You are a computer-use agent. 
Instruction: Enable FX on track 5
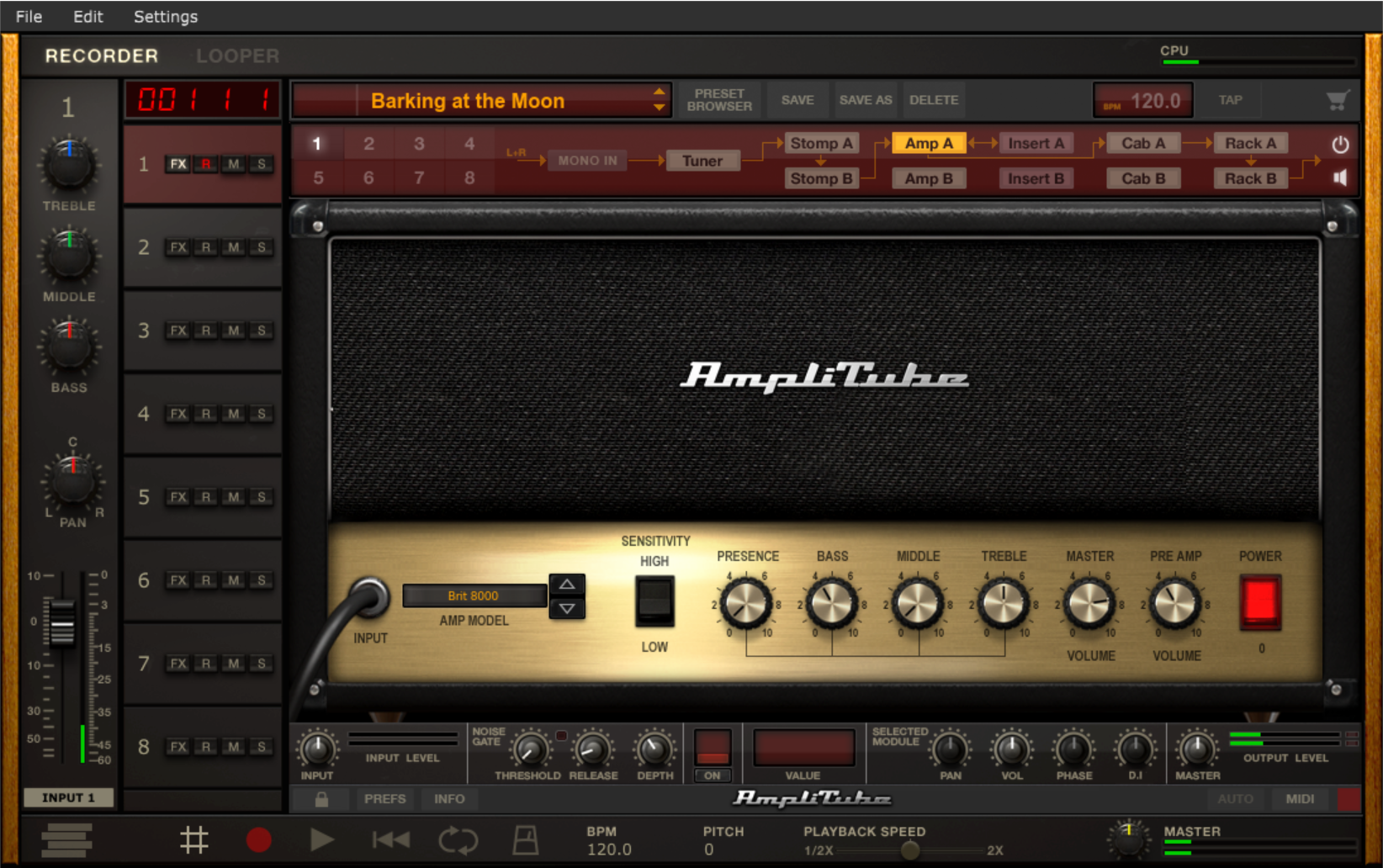click(178, 497)
